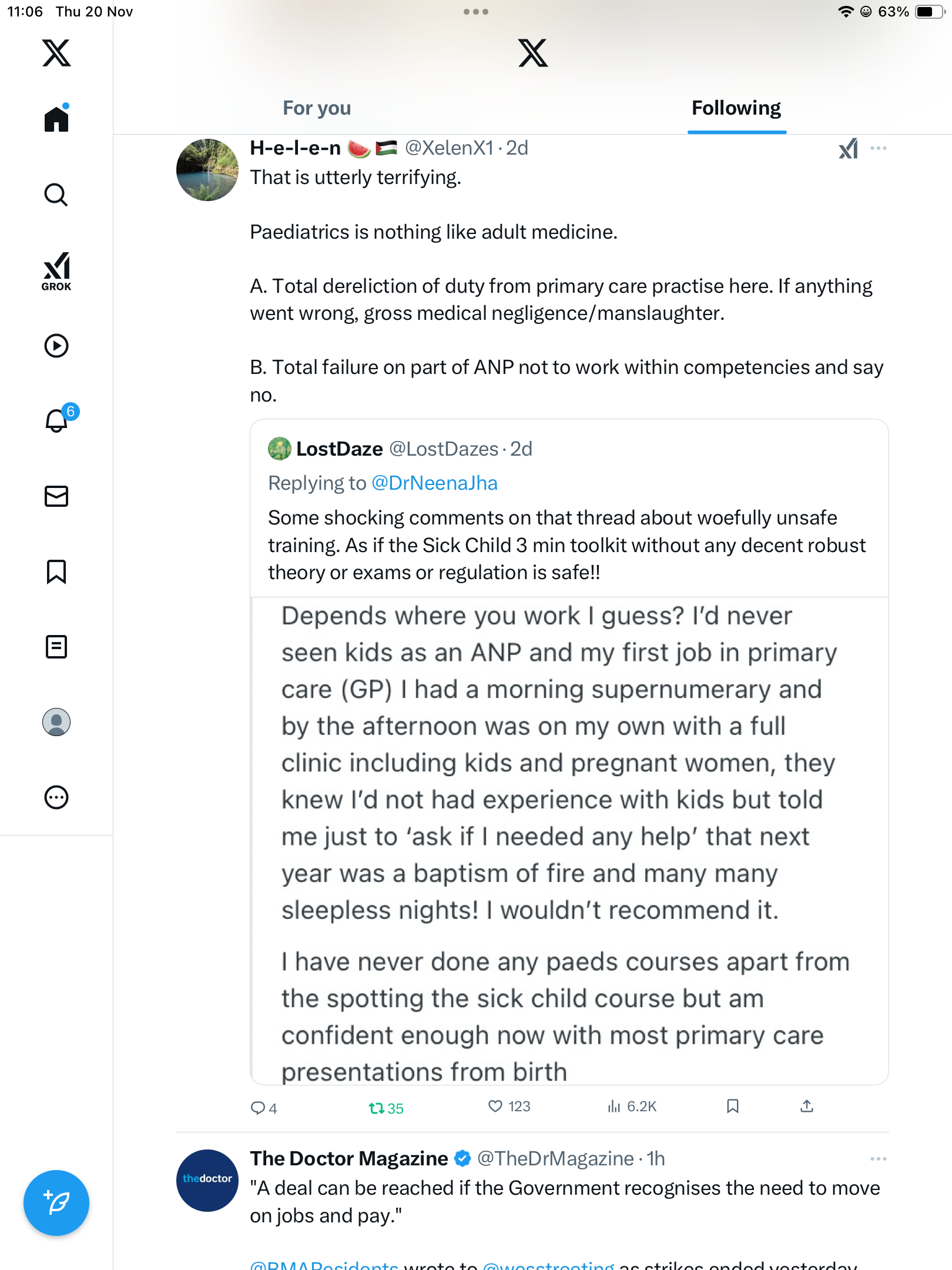Open more options on The Doctor Magazine post
Screen dimensions: 952x1270
coord(878,1159)
